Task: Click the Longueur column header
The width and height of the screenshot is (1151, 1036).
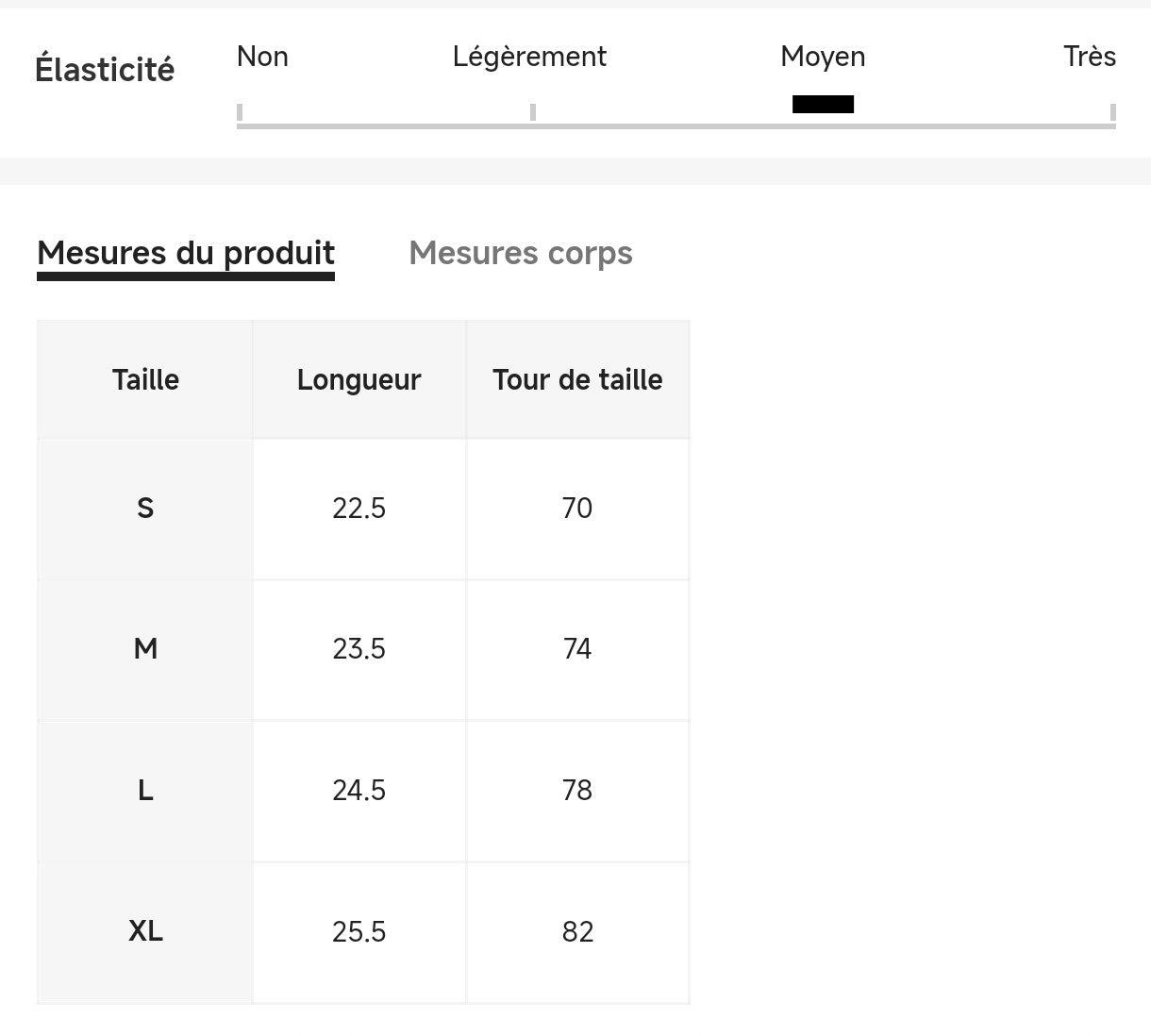Action: [x=359, y=379]
